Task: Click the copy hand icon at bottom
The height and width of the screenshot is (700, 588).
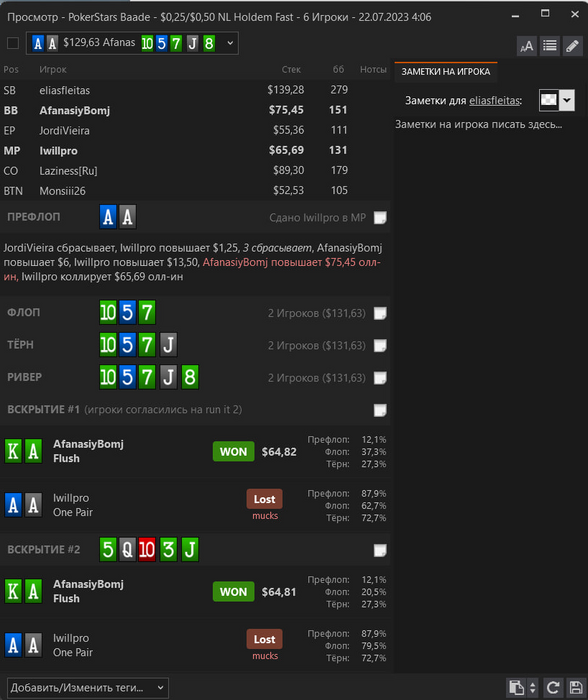Action: pyautogui.click(x=517, y=688)
